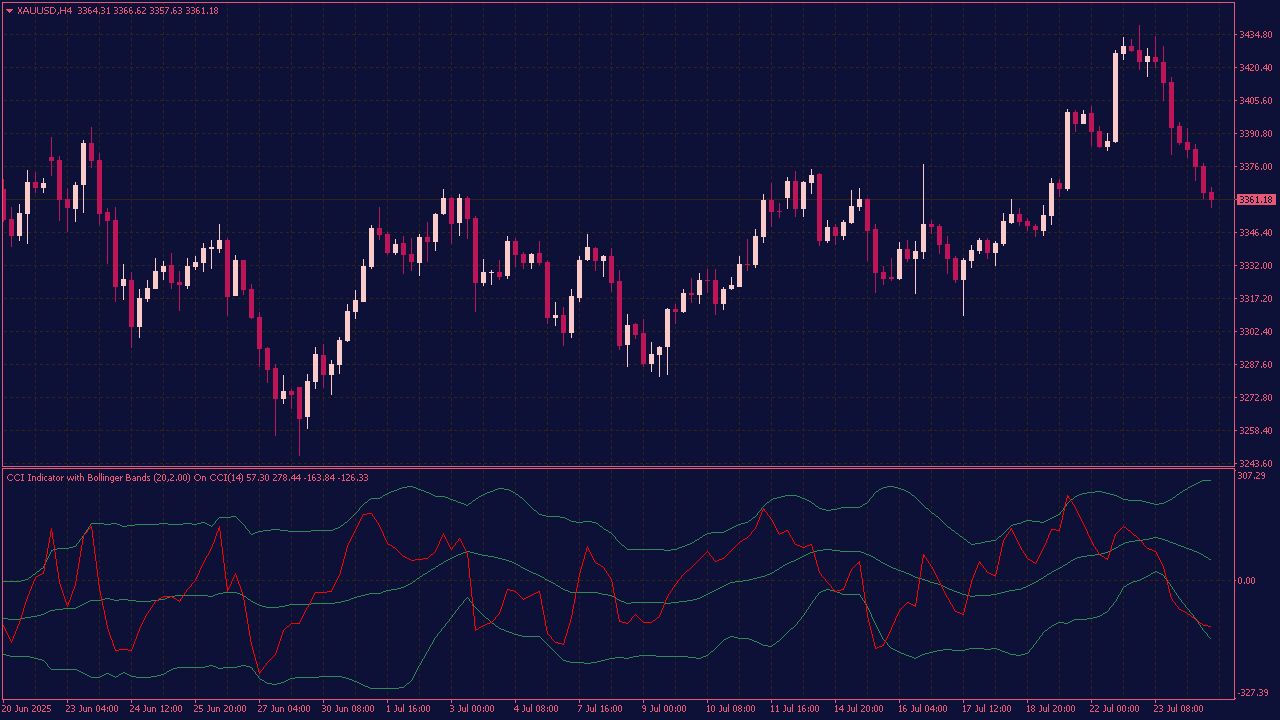Click the OHLC values in chart header
Screen dimensions: 1280x720
(x=148, y=11)
